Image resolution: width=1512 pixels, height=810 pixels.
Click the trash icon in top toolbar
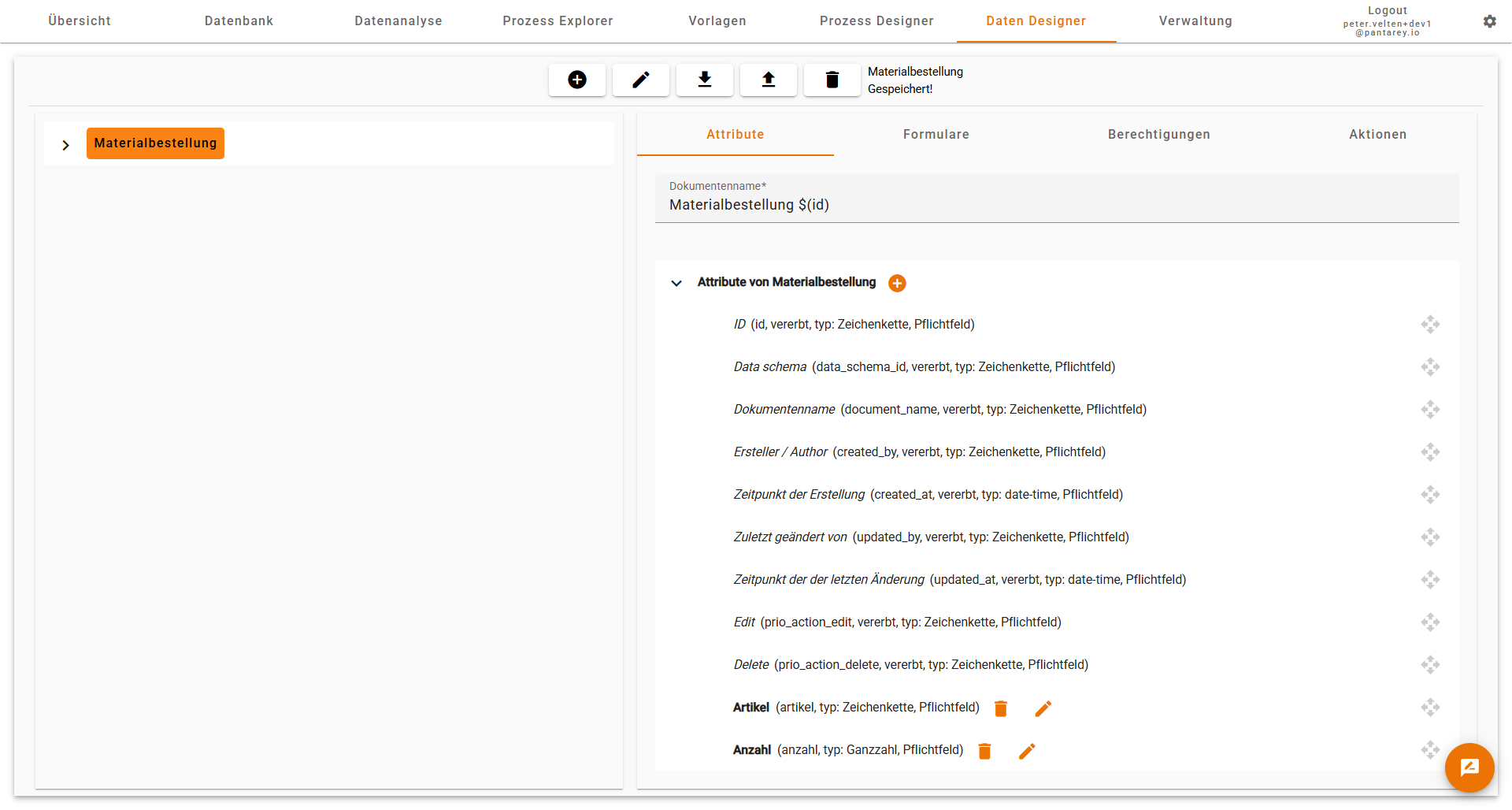tap(832, 80)
